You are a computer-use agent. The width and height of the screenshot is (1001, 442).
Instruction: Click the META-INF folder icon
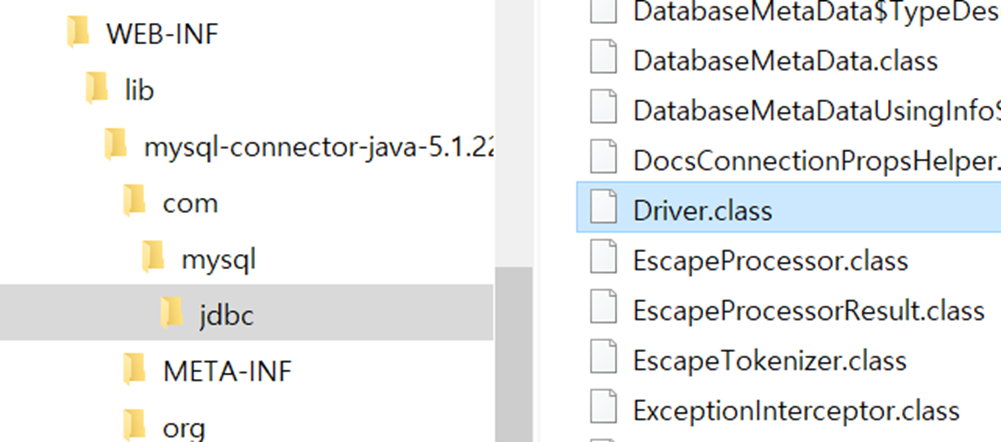[x=135, y=369]
